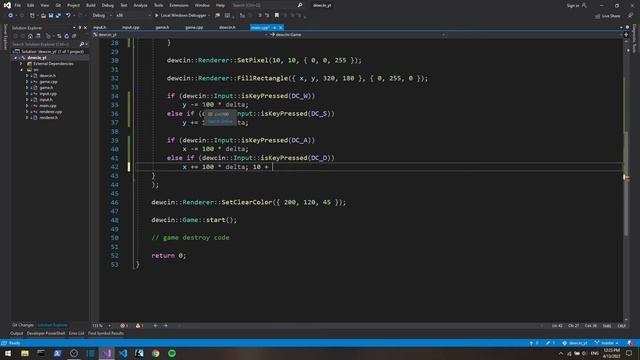Viewport: 640px width, 360px height.
Task: Click the Sign in link
Action: coord(573,5)
